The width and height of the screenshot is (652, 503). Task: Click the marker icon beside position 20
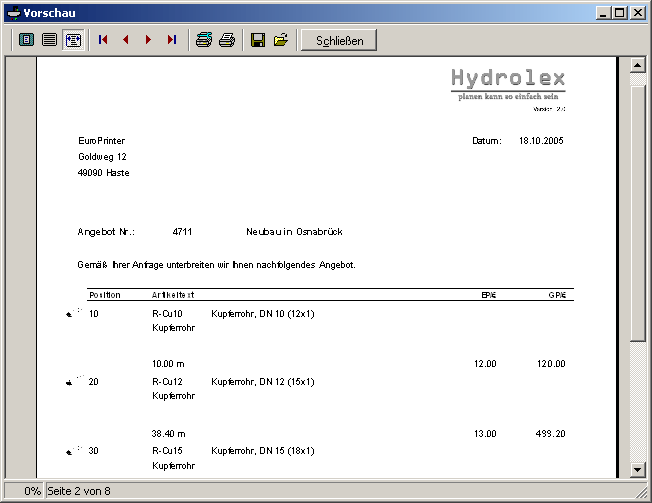pos(70,381)
